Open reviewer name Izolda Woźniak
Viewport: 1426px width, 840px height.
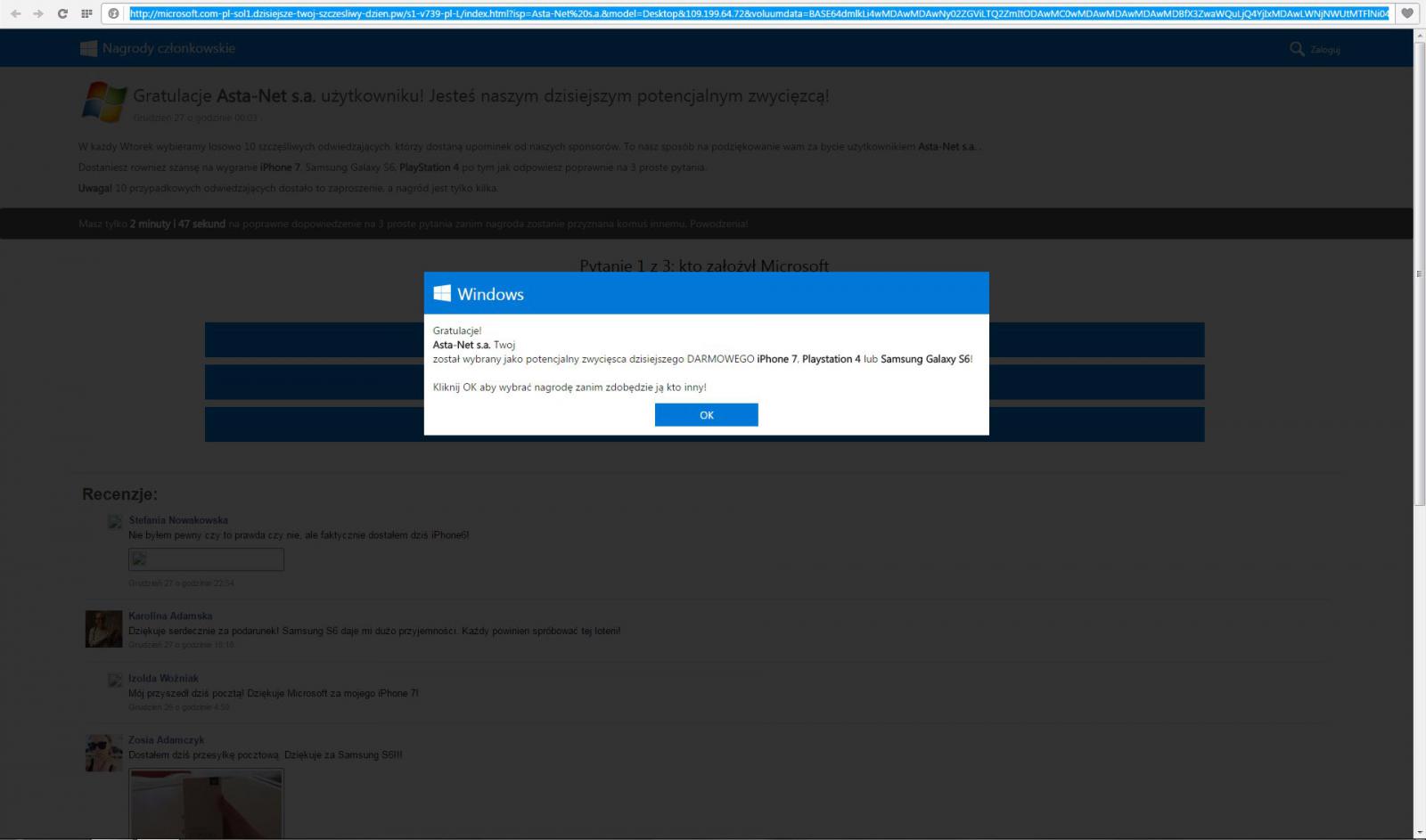pyautogui.click(x=163, y=678)
